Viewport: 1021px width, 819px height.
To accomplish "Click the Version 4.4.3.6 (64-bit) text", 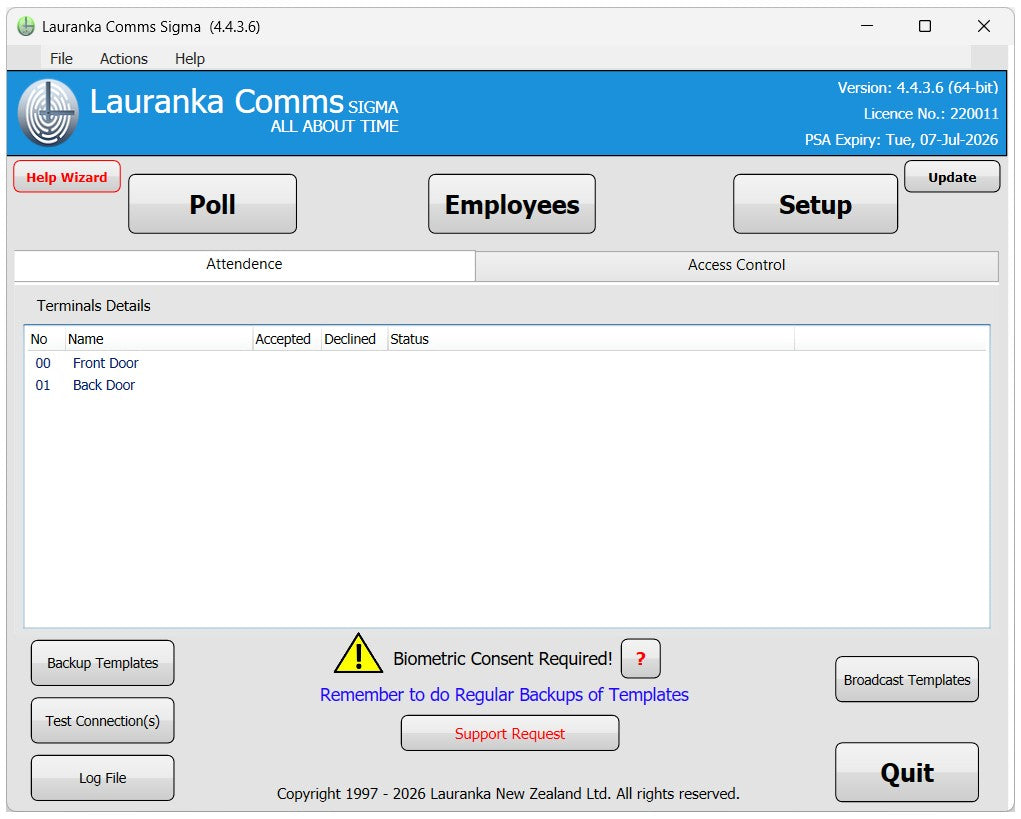I will click(x=918, y=88).
